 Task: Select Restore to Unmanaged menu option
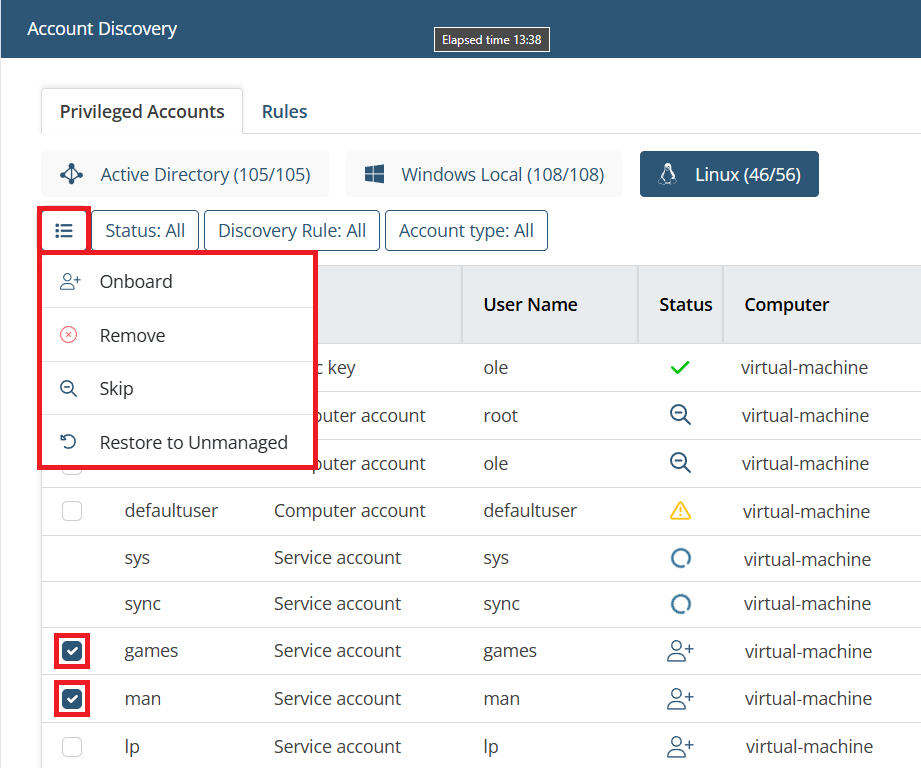point(193,442)
